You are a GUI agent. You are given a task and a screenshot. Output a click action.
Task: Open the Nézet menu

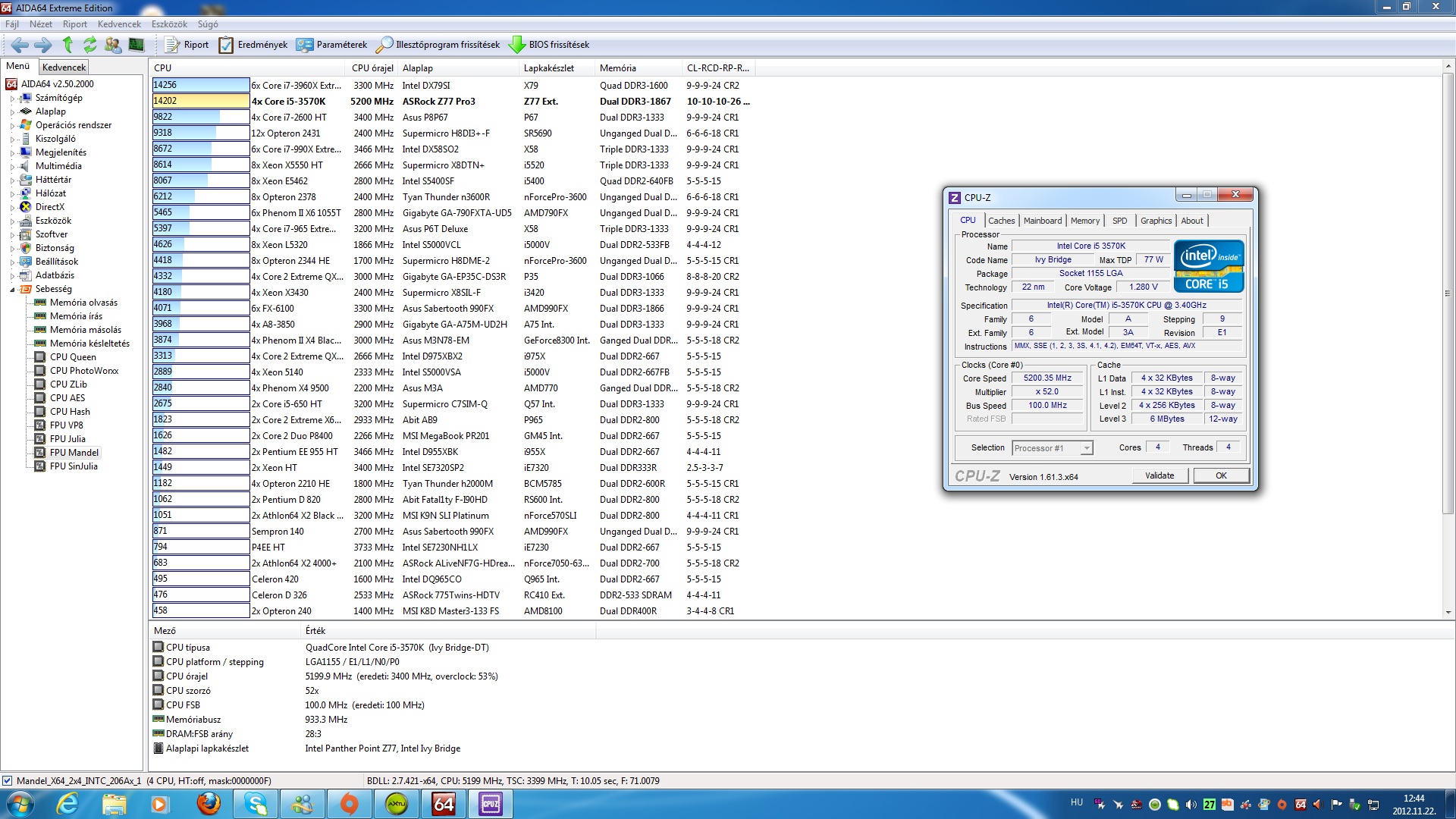[x=41, y=24]
